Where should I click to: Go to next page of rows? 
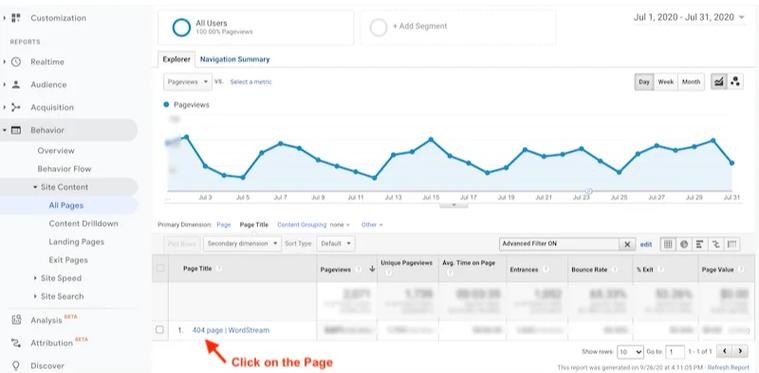point(740,351)
